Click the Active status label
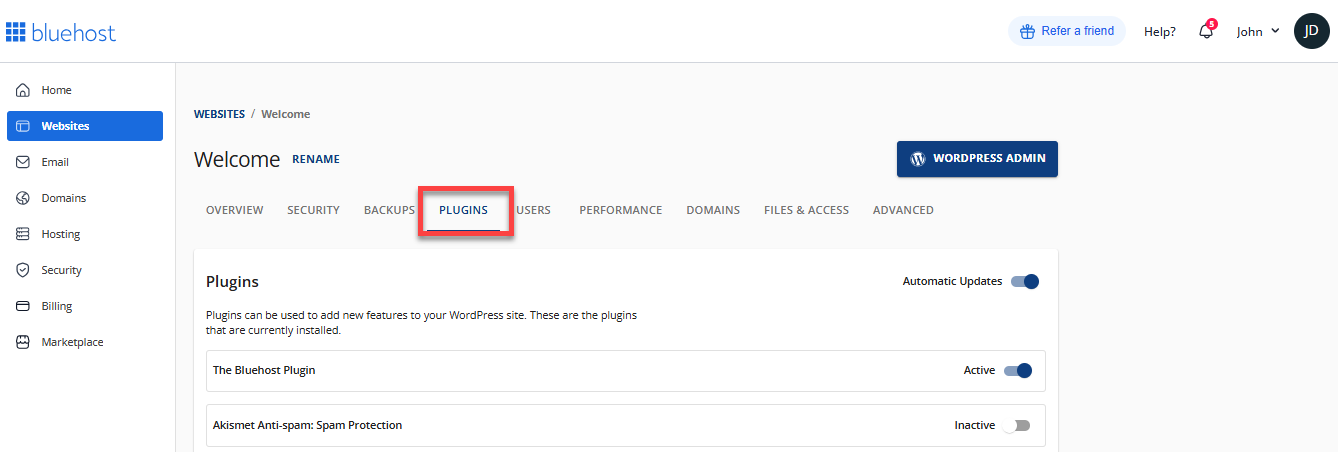This screenshot has height=452, width=1338. (979, 370)
